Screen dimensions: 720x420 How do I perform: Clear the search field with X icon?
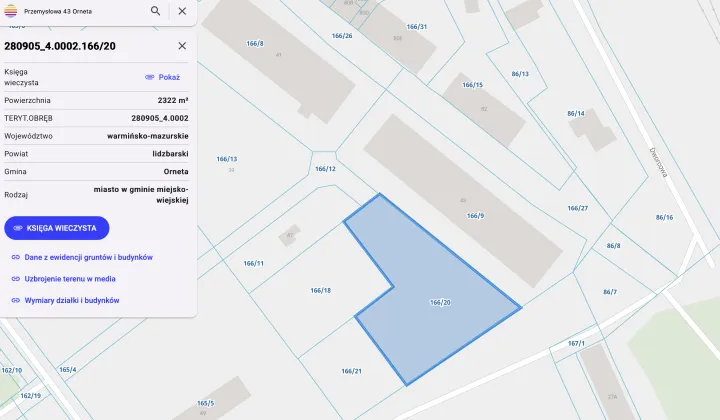tap(182, 11)
